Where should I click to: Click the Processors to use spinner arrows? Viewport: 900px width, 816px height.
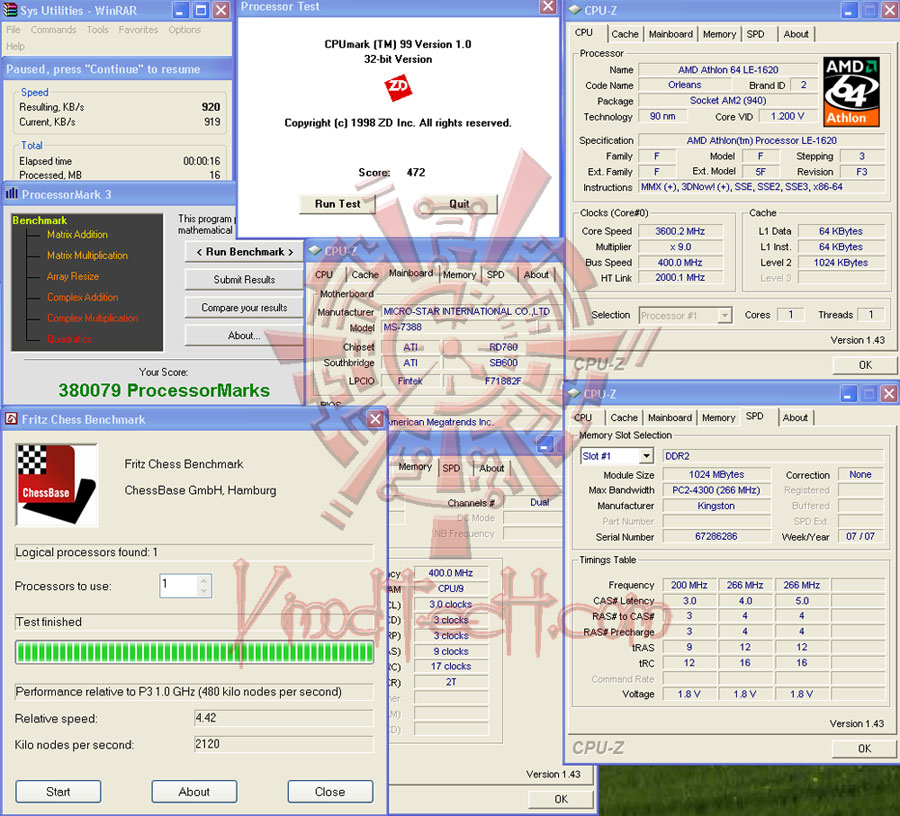[203, 586]
